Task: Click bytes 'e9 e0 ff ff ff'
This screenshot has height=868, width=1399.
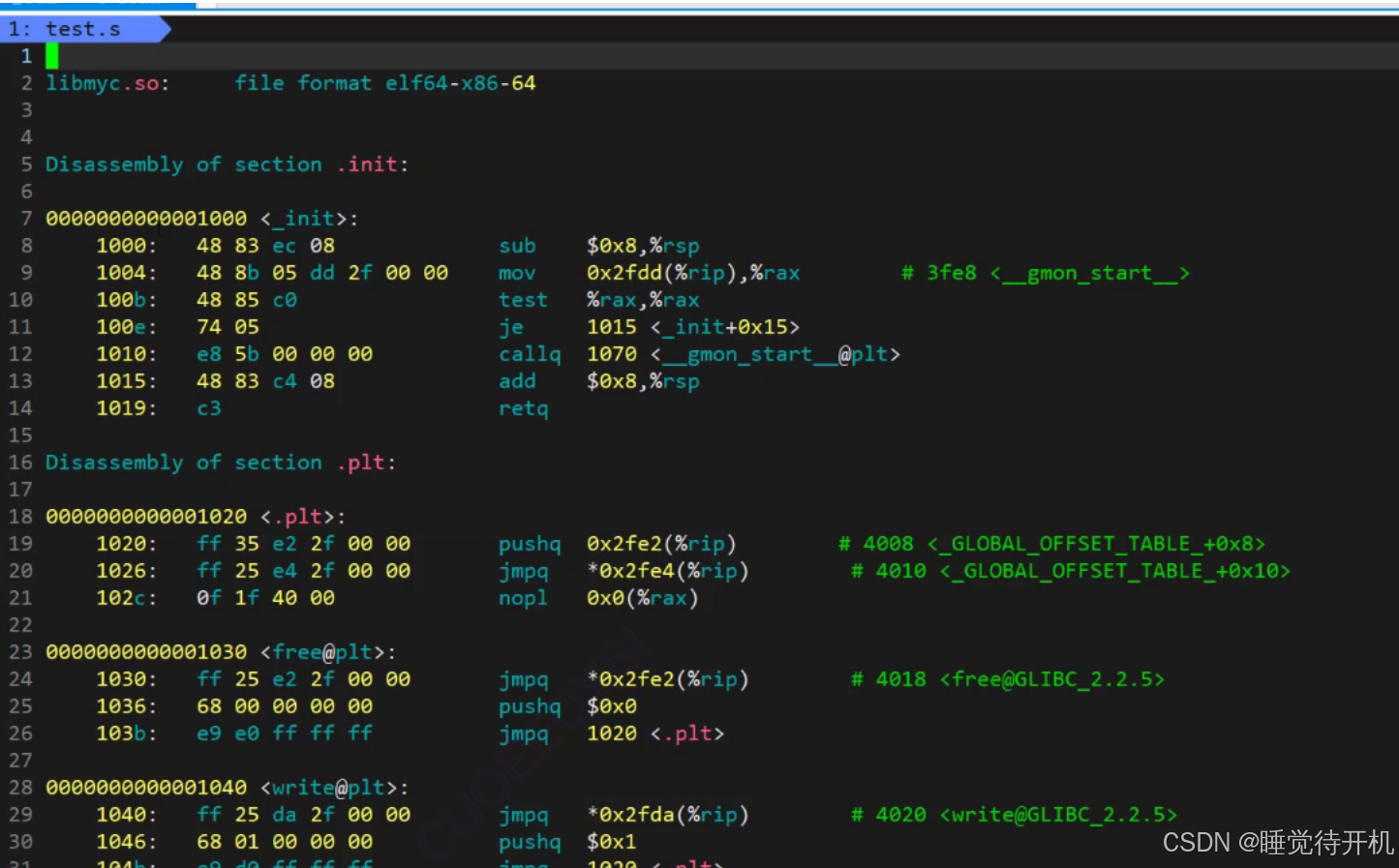Action: pyautogui.click(x=285, y=733)
